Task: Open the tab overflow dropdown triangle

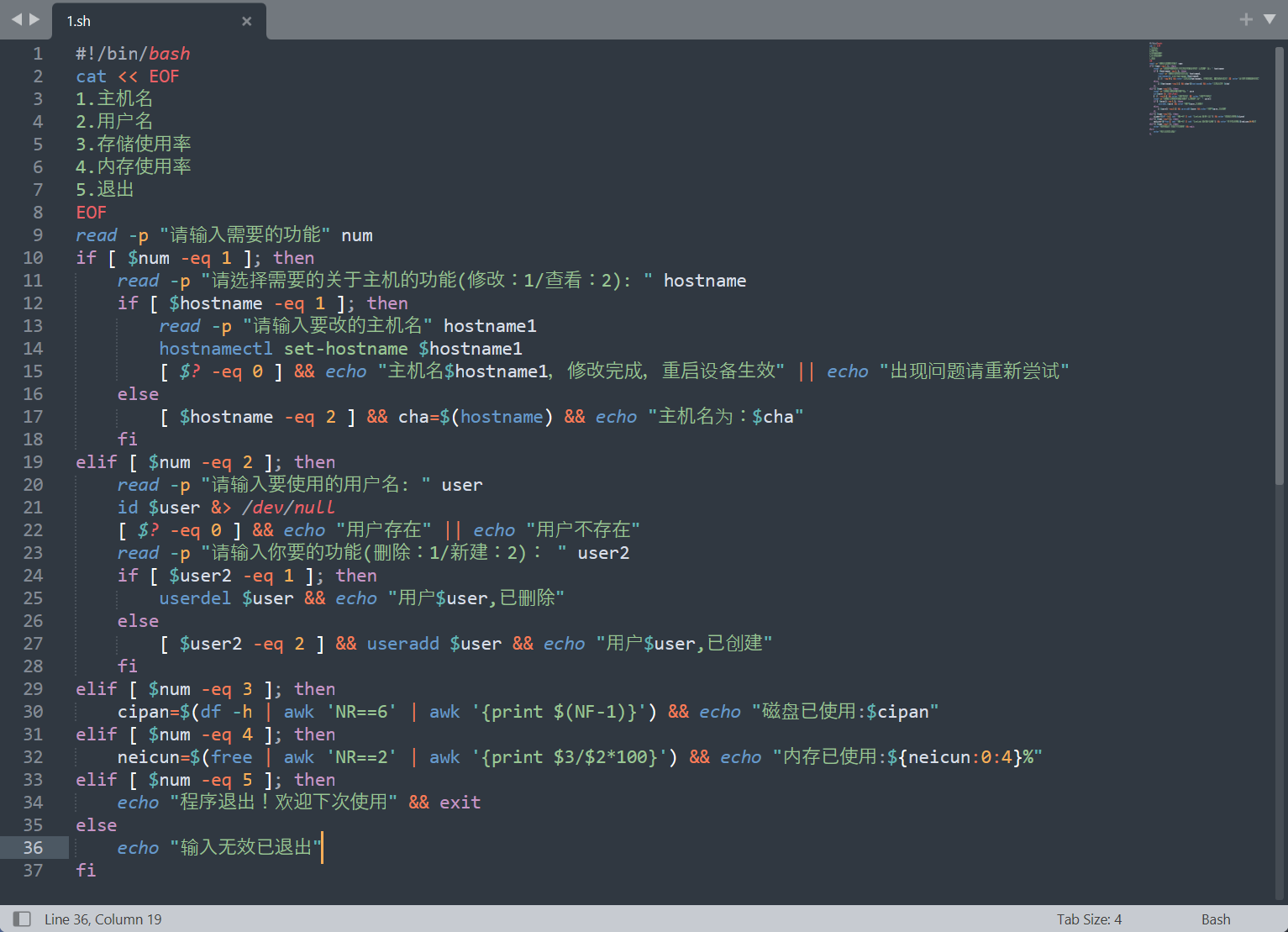Action: tap(1270, 18)
